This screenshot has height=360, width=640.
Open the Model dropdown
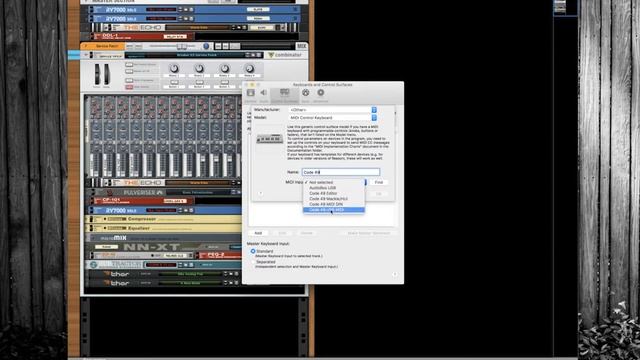333,118
